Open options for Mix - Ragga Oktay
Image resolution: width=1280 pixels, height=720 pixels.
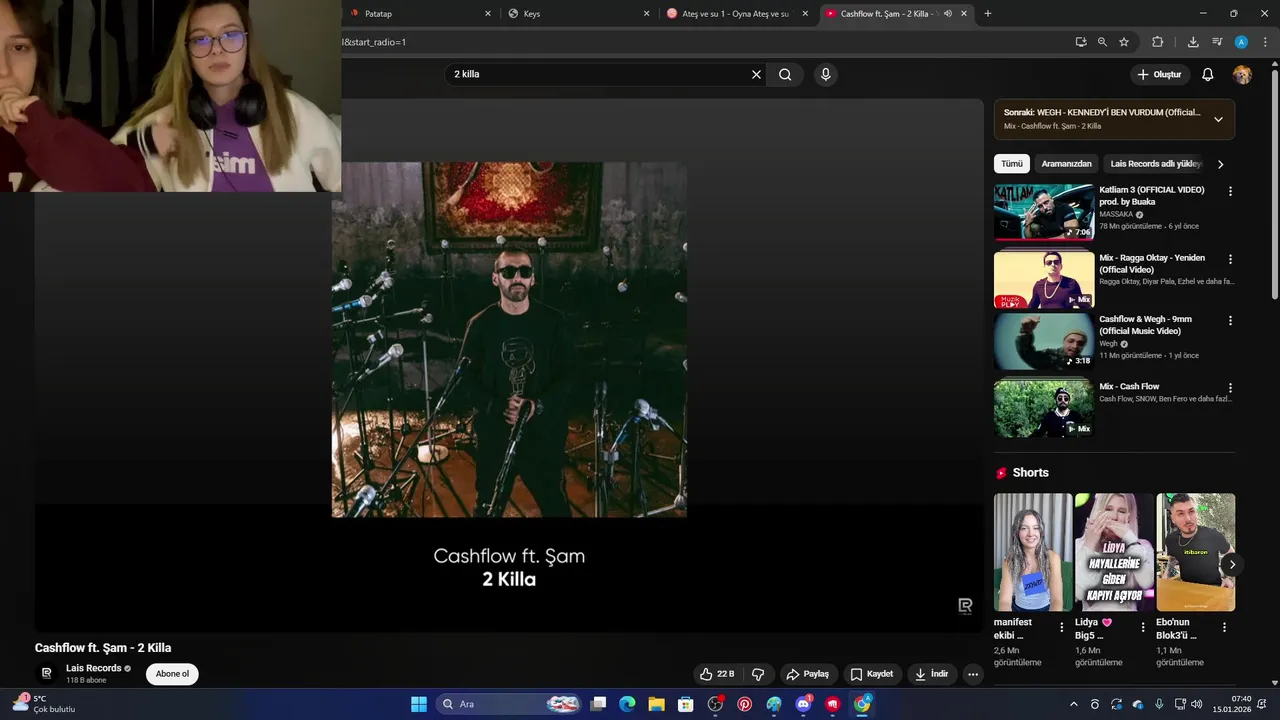(1230, 259)
